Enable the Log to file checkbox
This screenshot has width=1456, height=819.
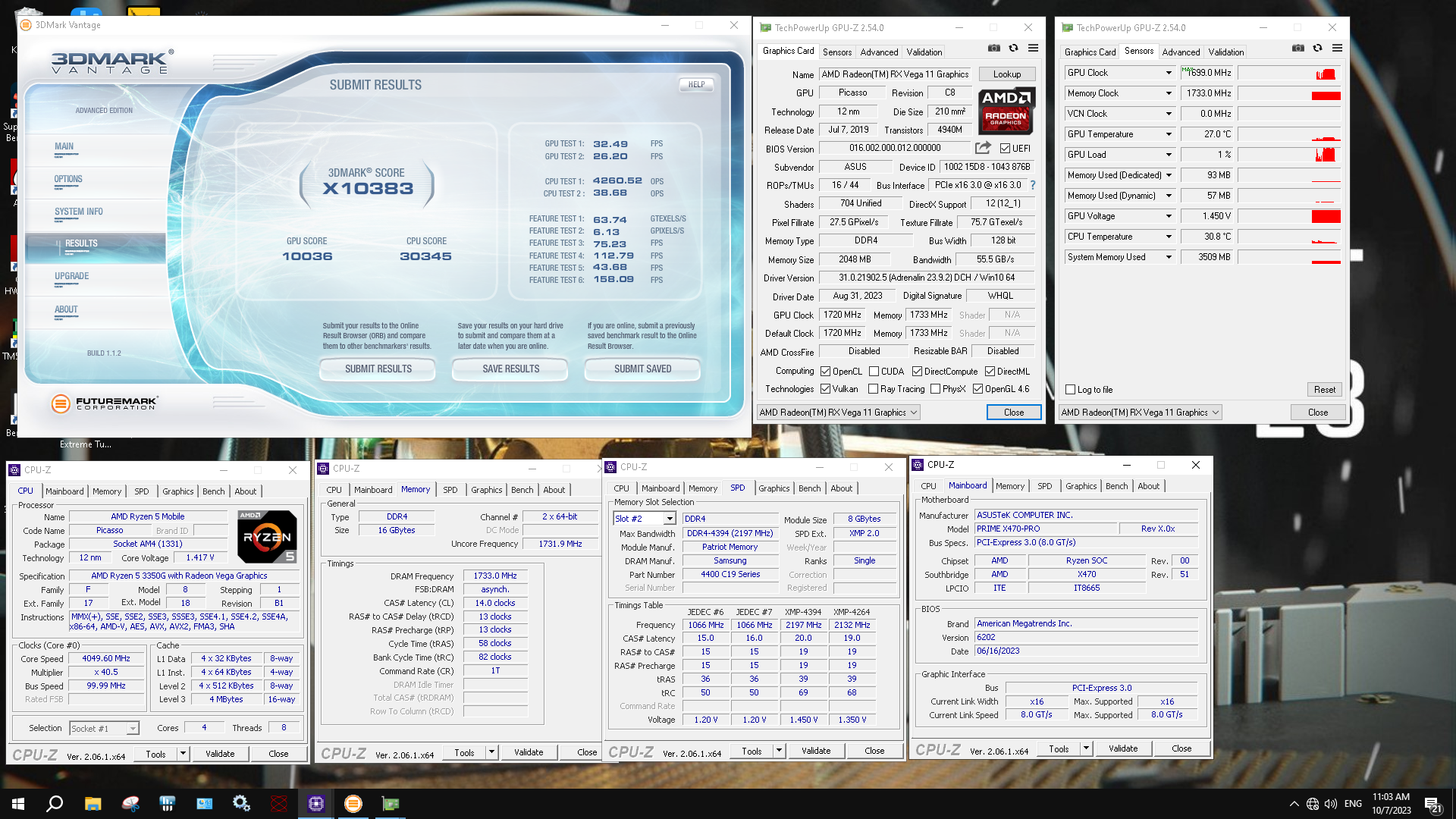[1071, 390]
